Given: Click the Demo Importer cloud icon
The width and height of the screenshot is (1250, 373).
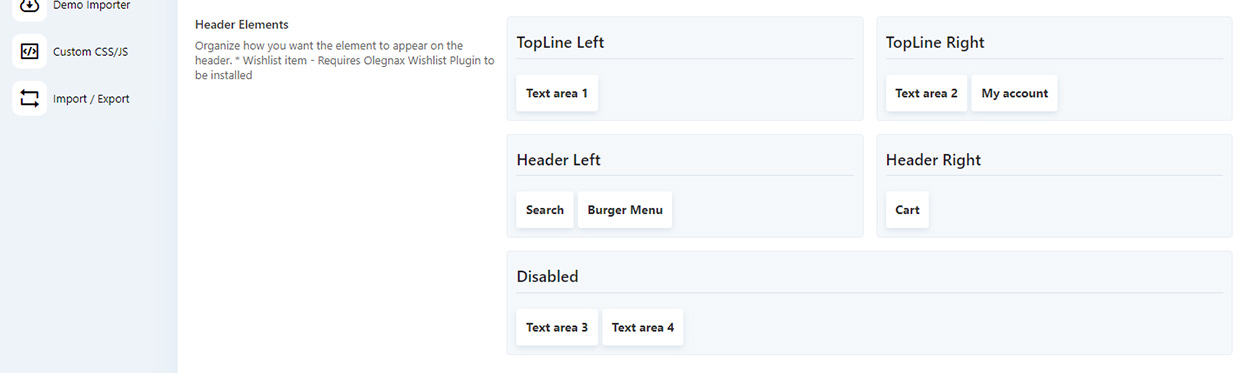Looking at the screenshot, I should [29, 7].
